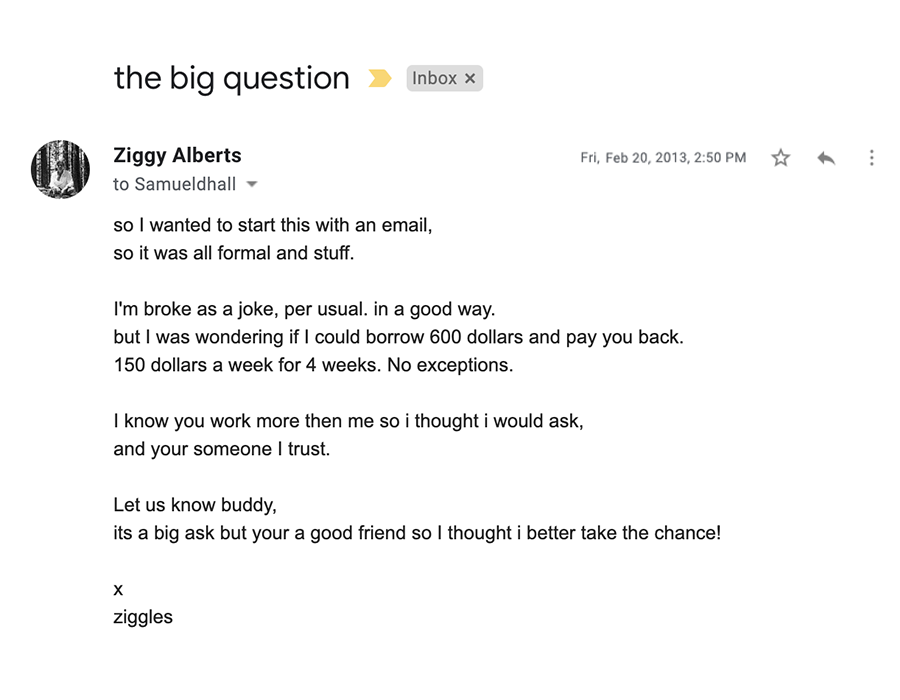Click the 'x' sign-off above ziggles
Image resolution: width=900 pixels, height=700 pixels.
(x=118, y=589)
